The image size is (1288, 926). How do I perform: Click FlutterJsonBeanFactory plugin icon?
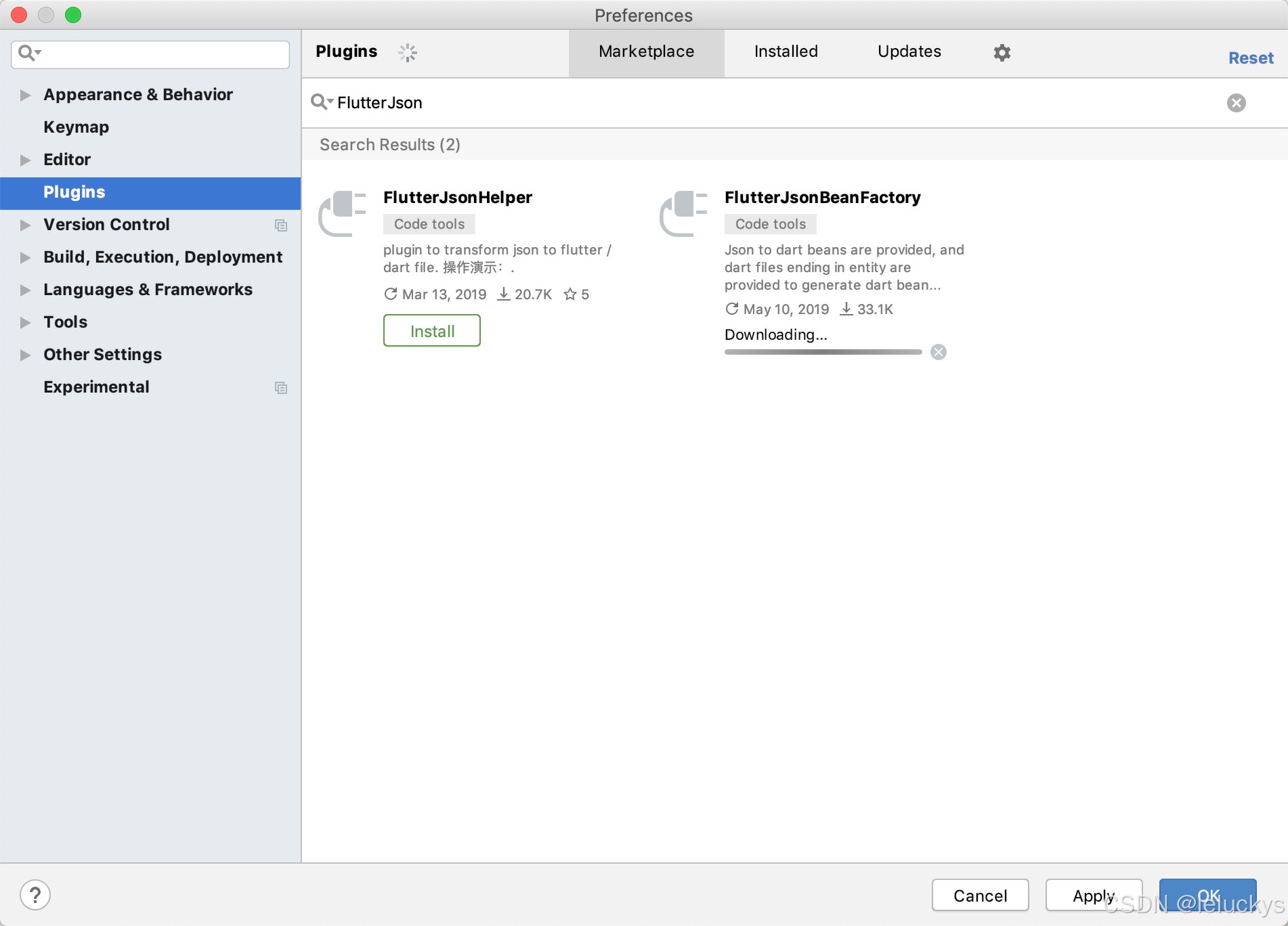click(x=684, y=214)
